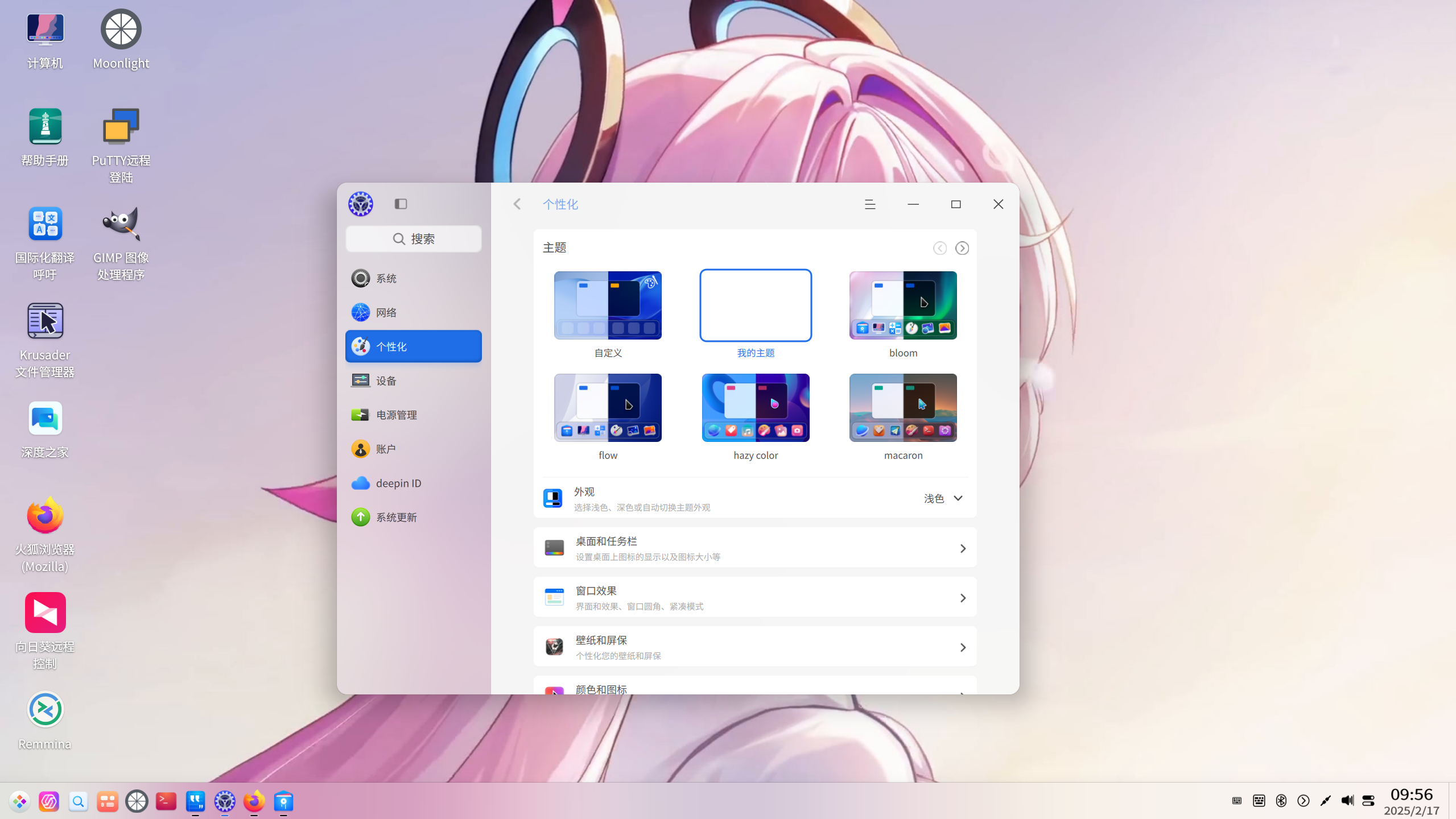Open 设备 settings category
Screen dimensions: 1456x819
pyautogui.click(x=414, y=380)
